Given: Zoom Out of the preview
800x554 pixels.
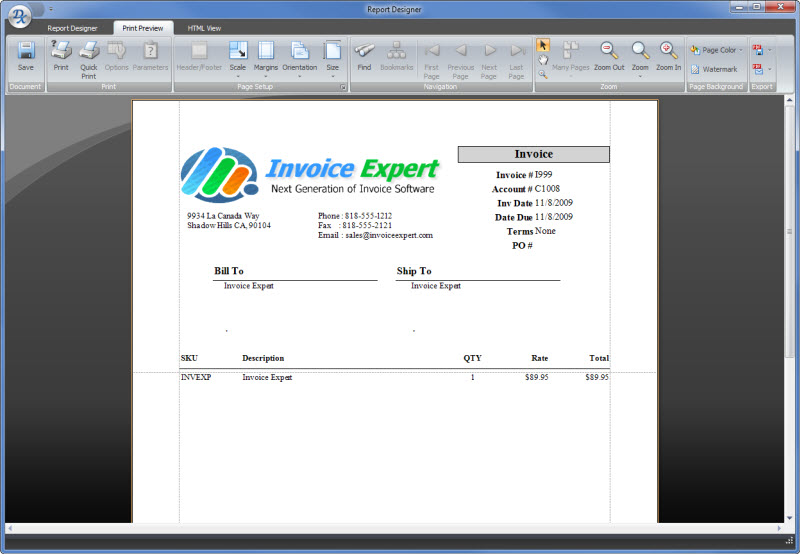Looking at the screenshot, I should click(609, 57).
